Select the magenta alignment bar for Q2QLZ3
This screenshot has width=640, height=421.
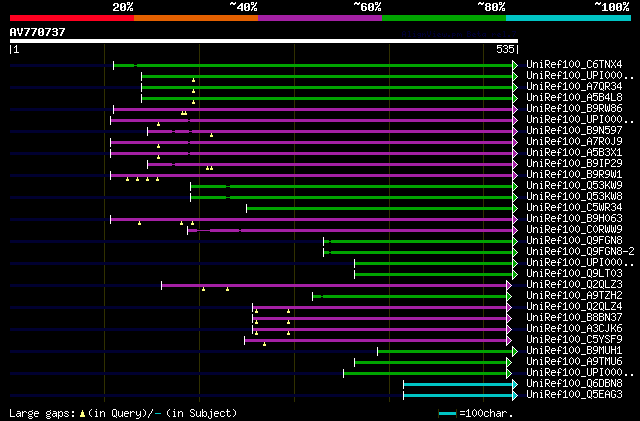point(334,285)
